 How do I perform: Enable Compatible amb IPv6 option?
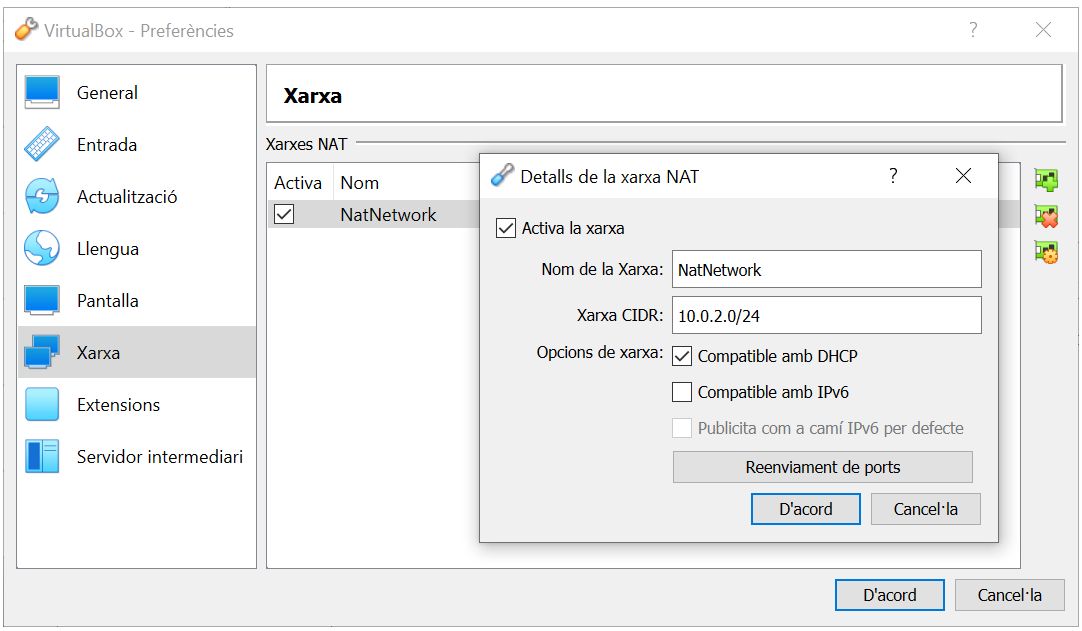tap(682, 392)
